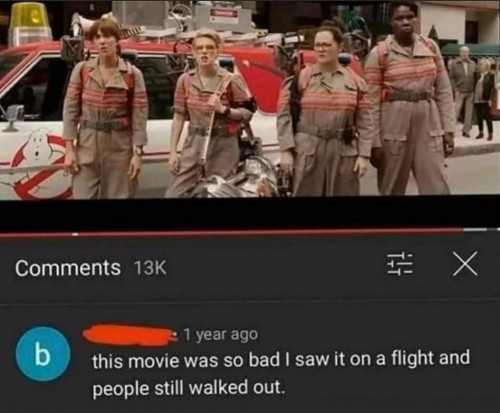
Task: Tap the woman holding the proton wand
Action: pyautogui.click(x=208, y=113)
